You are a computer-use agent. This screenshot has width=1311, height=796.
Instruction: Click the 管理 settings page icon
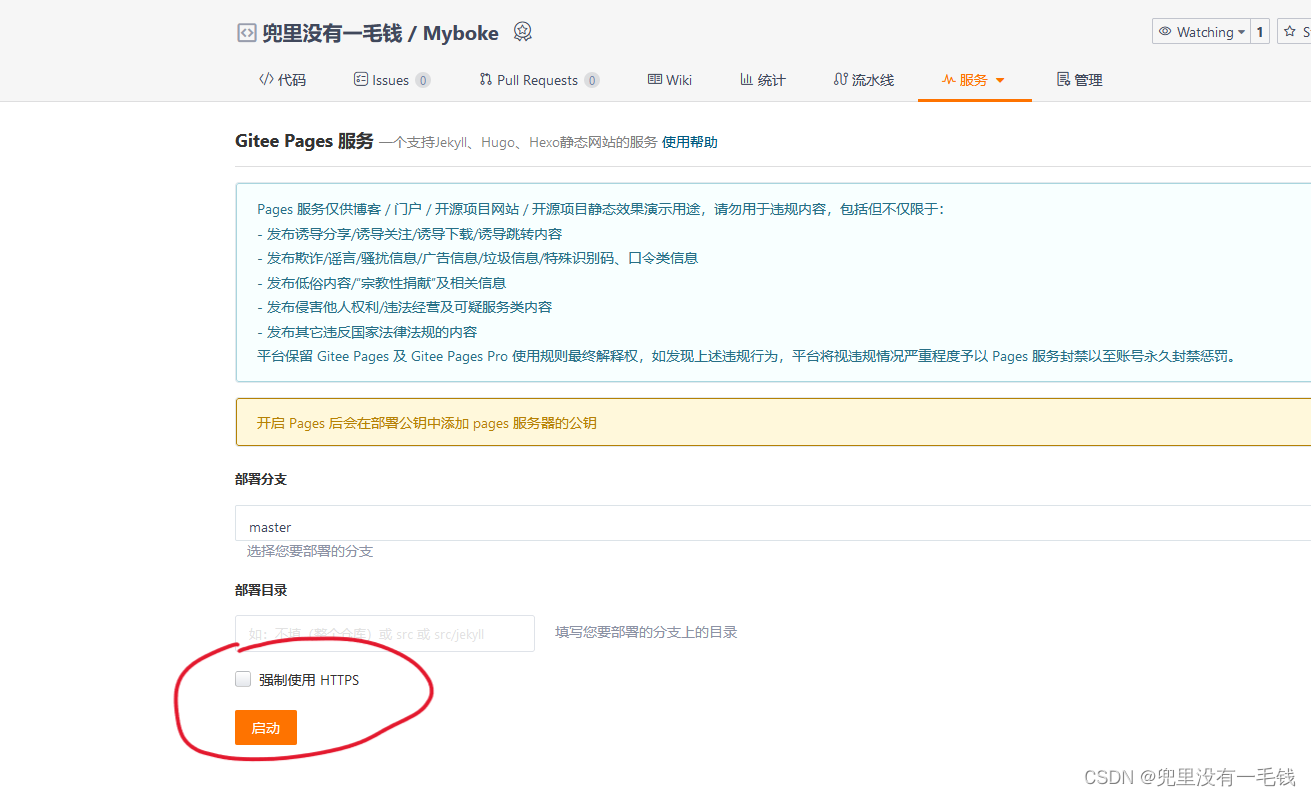point(1064,79)
